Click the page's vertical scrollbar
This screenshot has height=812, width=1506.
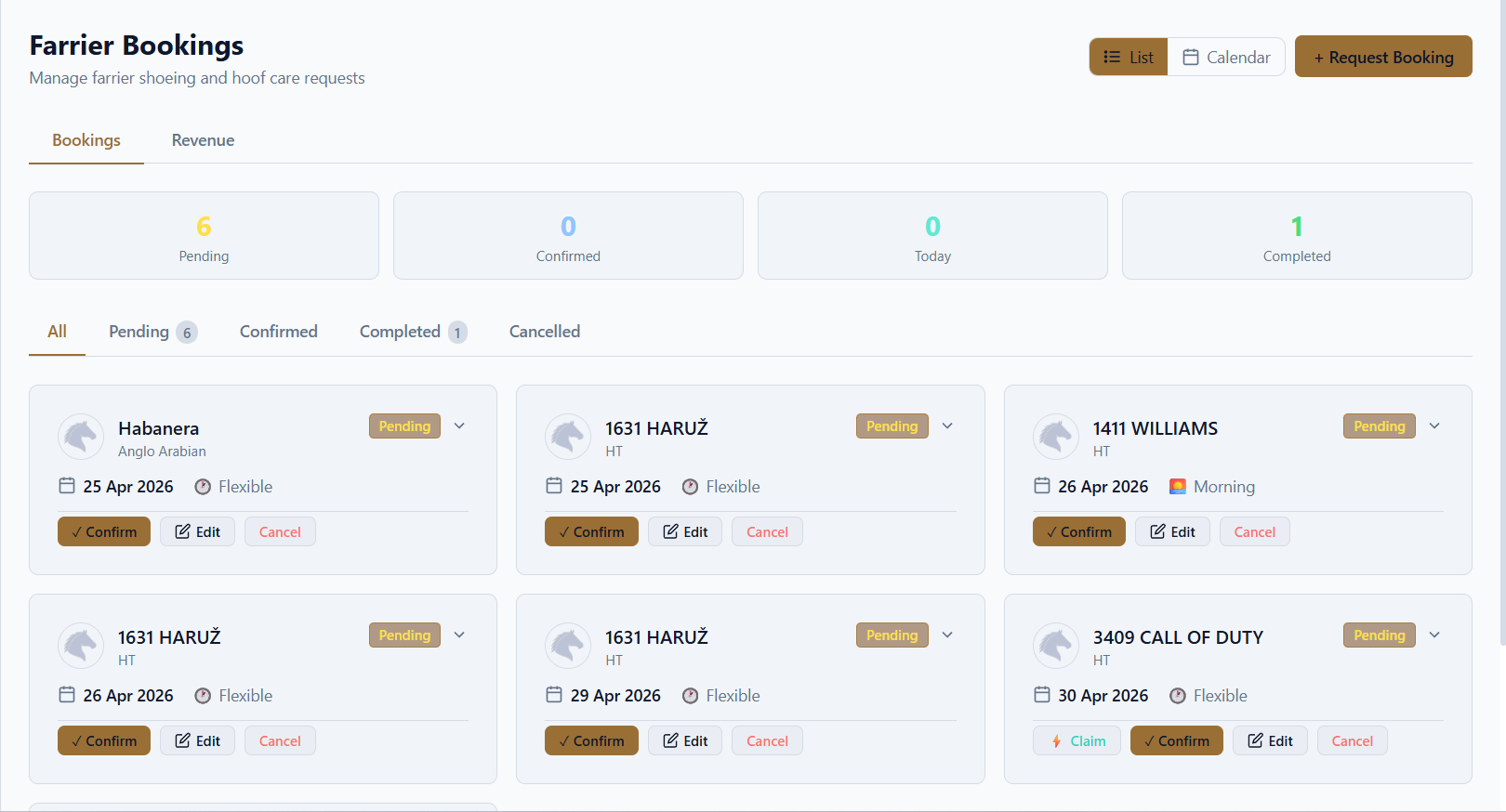1501,322
